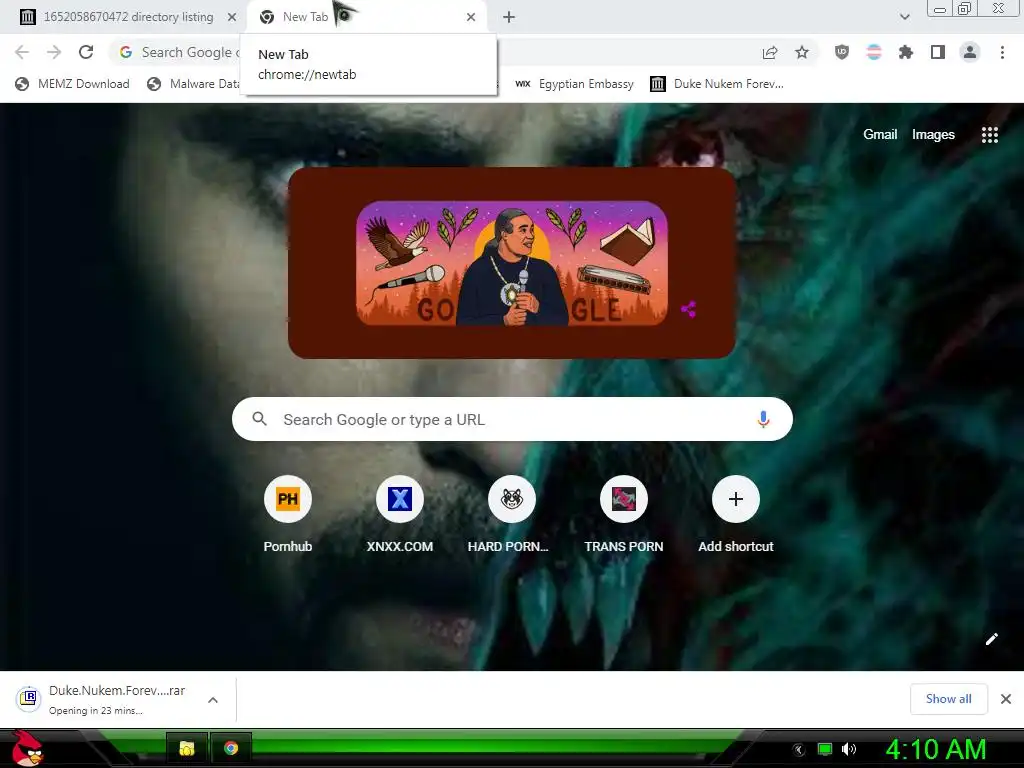Switch to the 1652058670472 directory listing tab
This screenshot has width=1024, height=768.
(x=128, y=17)
